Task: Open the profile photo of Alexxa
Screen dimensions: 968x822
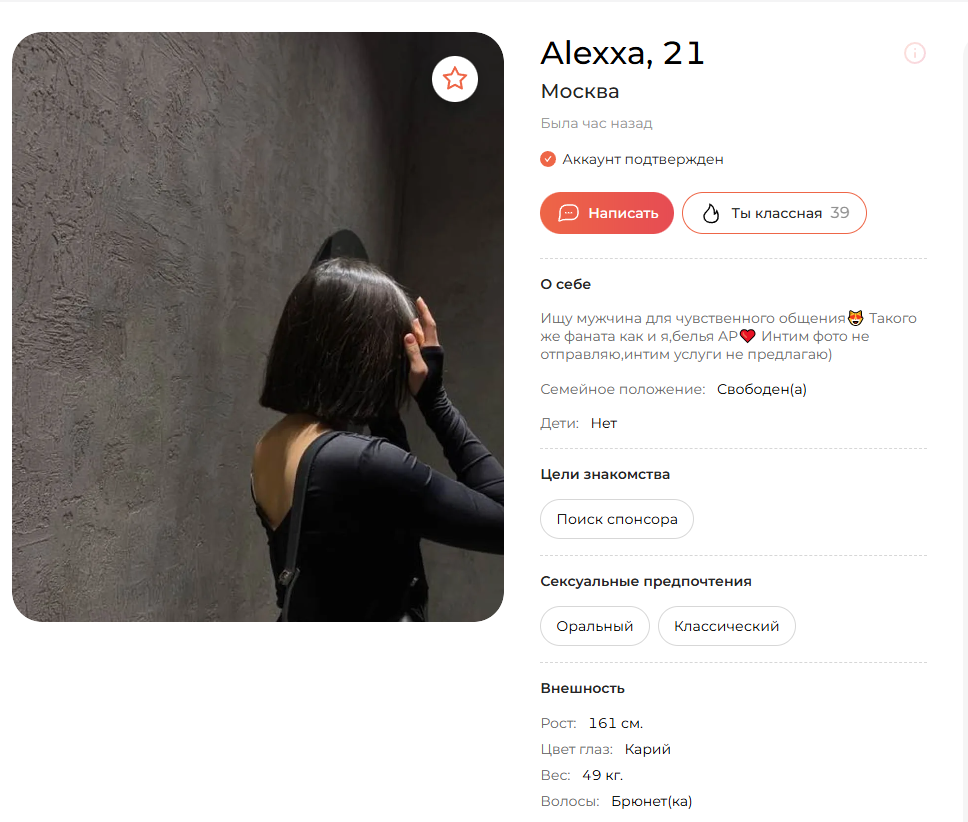Action: [258, 326]
